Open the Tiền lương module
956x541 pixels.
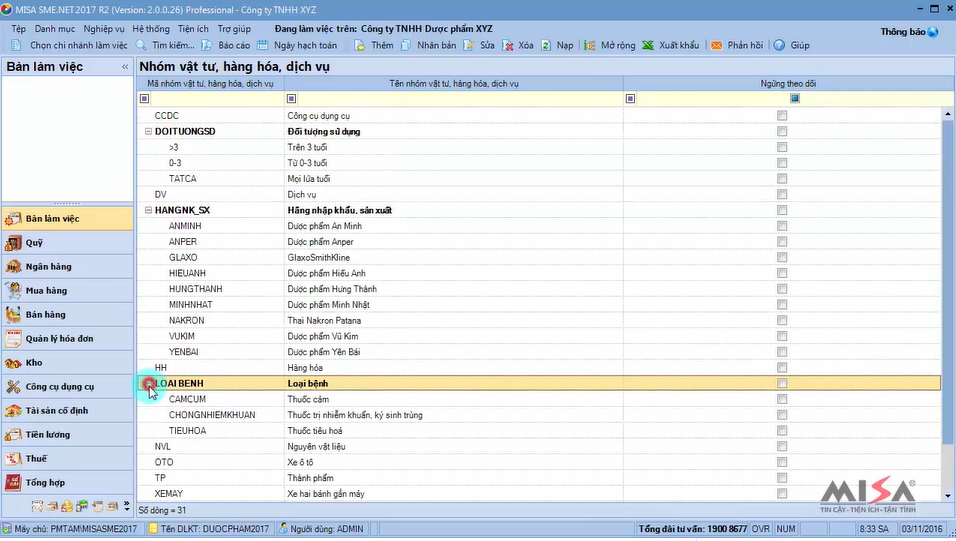pos(67,434)
